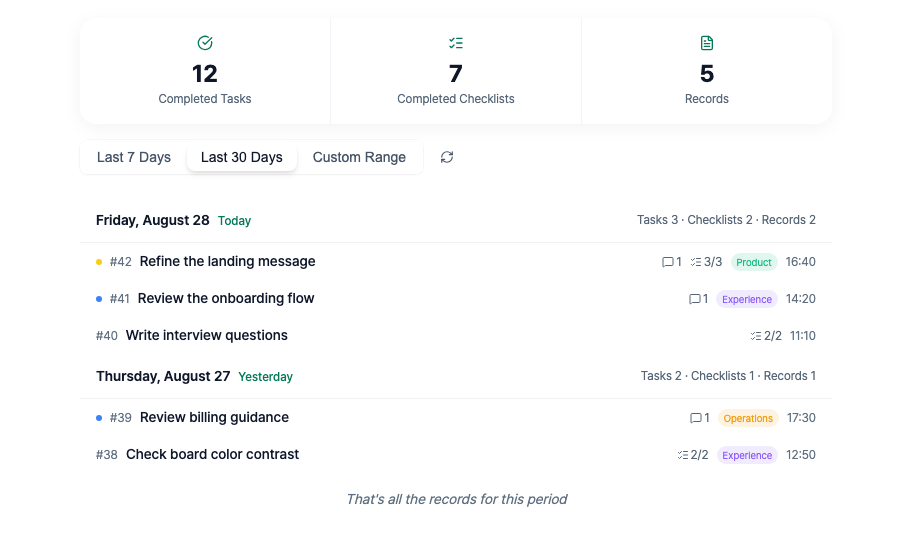This screenshot has height=550, width=912.
Task: Click the Completed Tasks checkmark circle icon
Action: point(205,43)
